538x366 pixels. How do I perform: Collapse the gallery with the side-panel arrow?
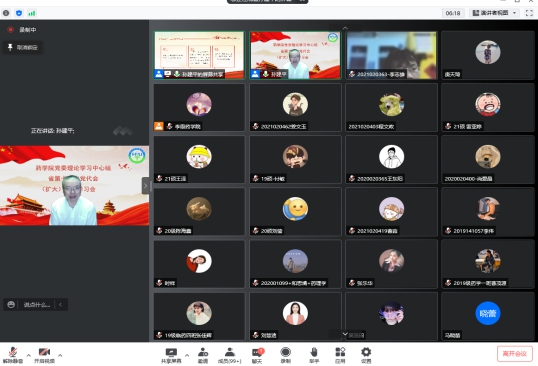(x=145, y=186)
